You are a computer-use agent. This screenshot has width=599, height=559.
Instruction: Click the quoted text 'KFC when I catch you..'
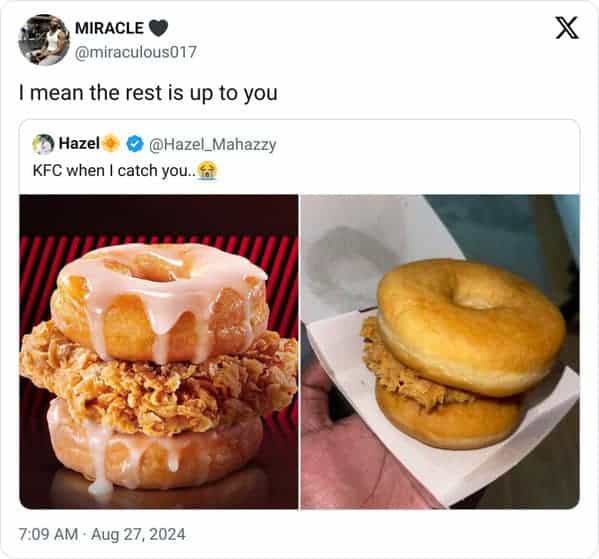(x=114, y=170)
